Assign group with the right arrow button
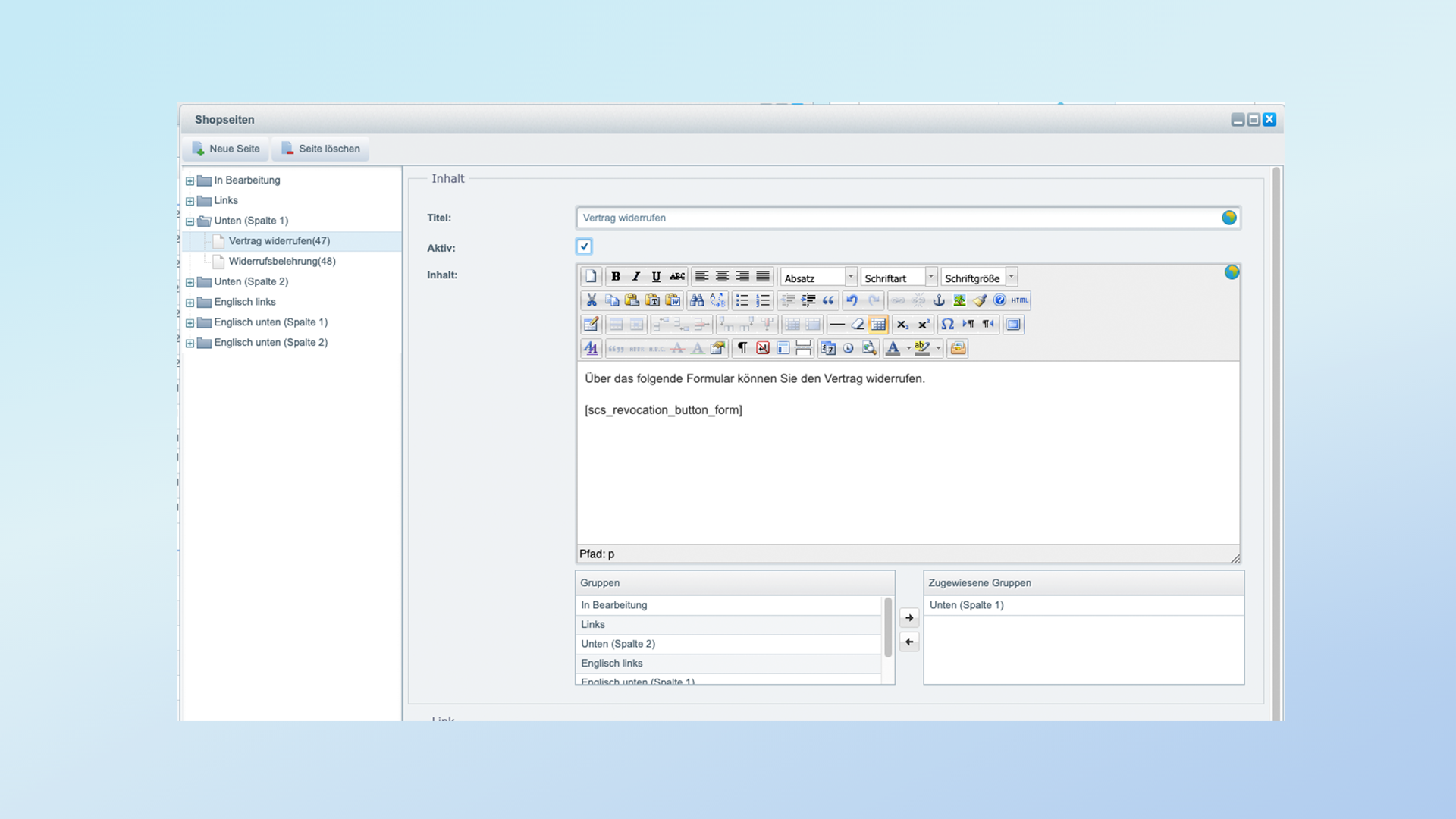Screen dimensions: 1456x819 [x=909, y=618]
